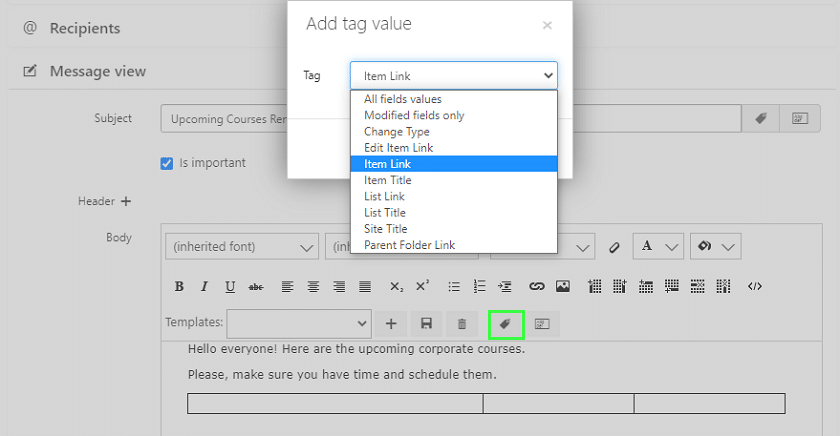Screen dimensions: 840x436
Task: Click the 'Please, make sure' body line
Action: pos(342,375)
